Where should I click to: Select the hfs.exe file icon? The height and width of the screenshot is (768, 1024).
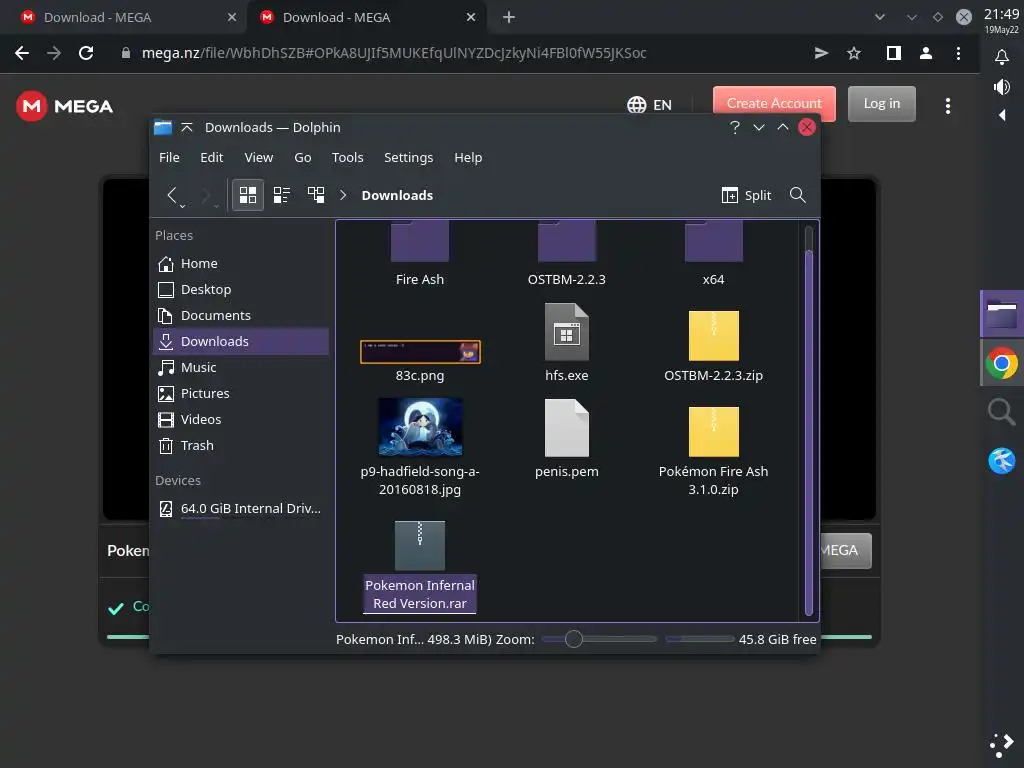click(566, 332)
